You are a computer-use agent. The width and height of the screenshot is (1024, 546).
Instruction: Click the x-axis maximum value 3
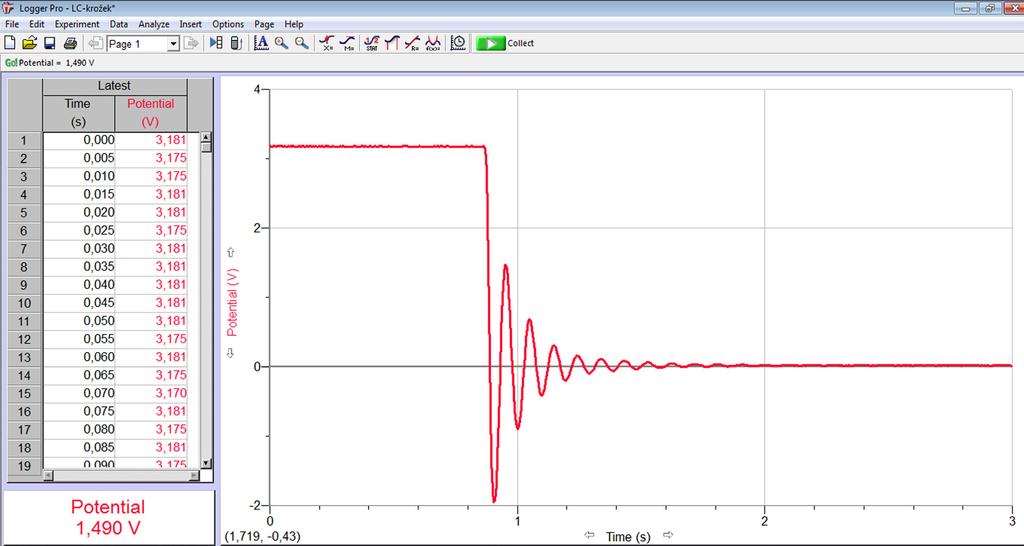tap(1012, 521)
